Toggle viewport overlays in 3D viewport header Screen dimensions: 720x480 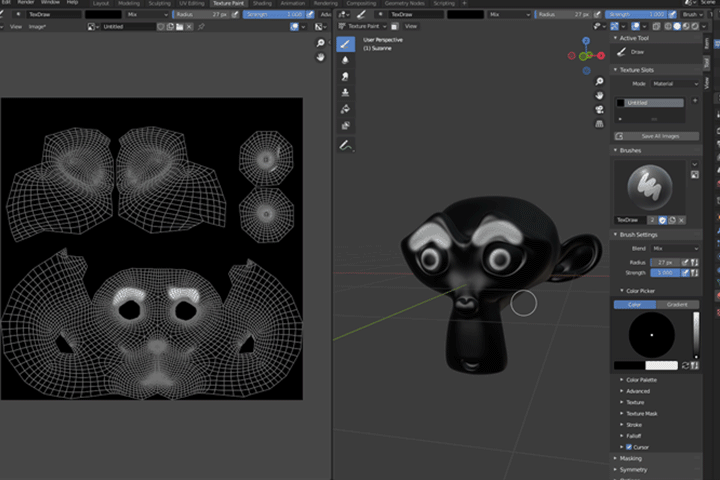[x=636, y=26]
